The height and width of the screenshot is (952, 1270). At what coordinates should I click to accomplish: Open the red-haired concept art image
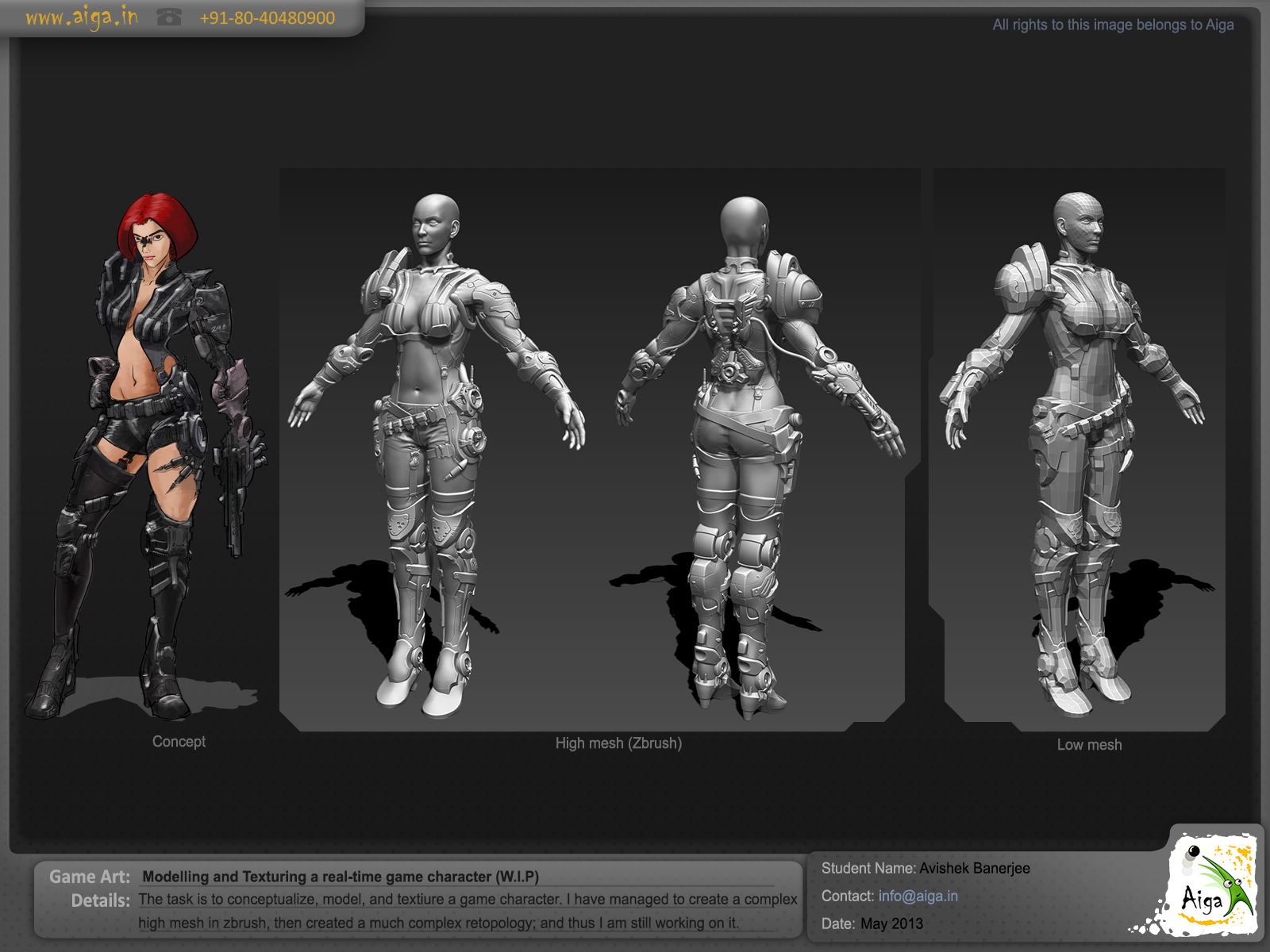[x=148, y=456]
